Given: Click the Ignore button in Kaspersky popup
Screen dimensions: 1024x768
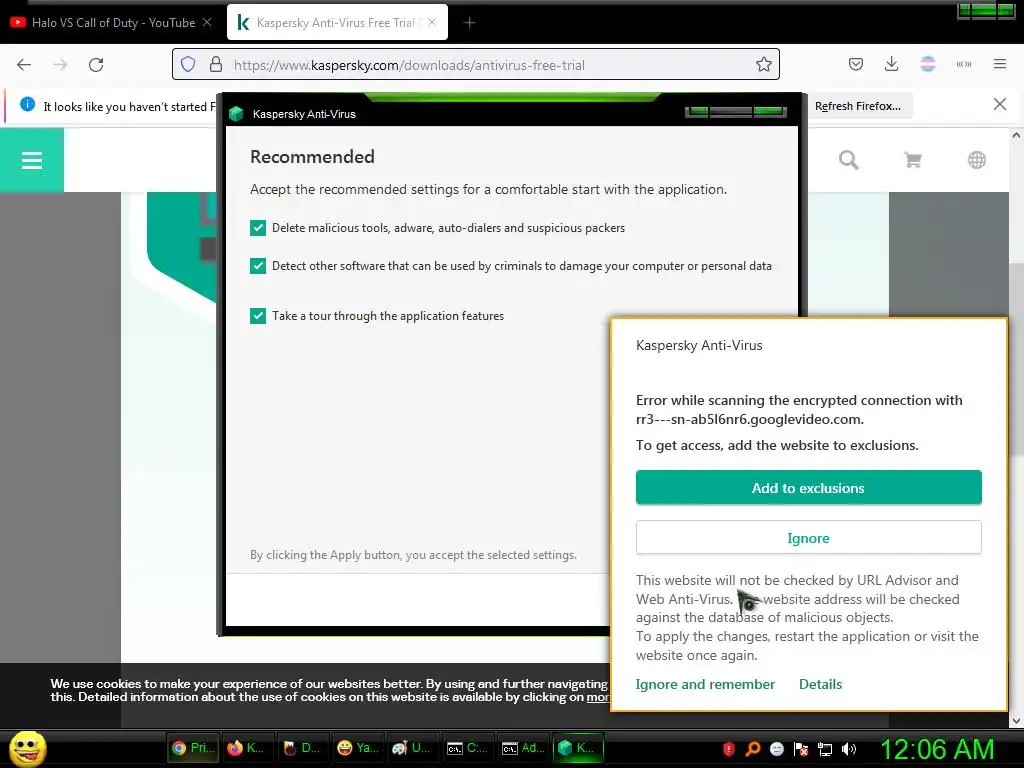Looking at the screenshot, I should [x=808, y=537].
